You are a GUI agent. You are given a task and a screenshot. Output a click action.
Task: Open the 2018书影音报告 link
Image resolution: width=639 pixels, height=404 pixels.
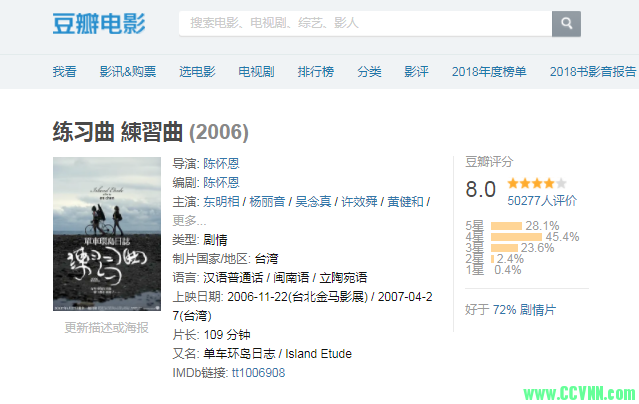593,72
